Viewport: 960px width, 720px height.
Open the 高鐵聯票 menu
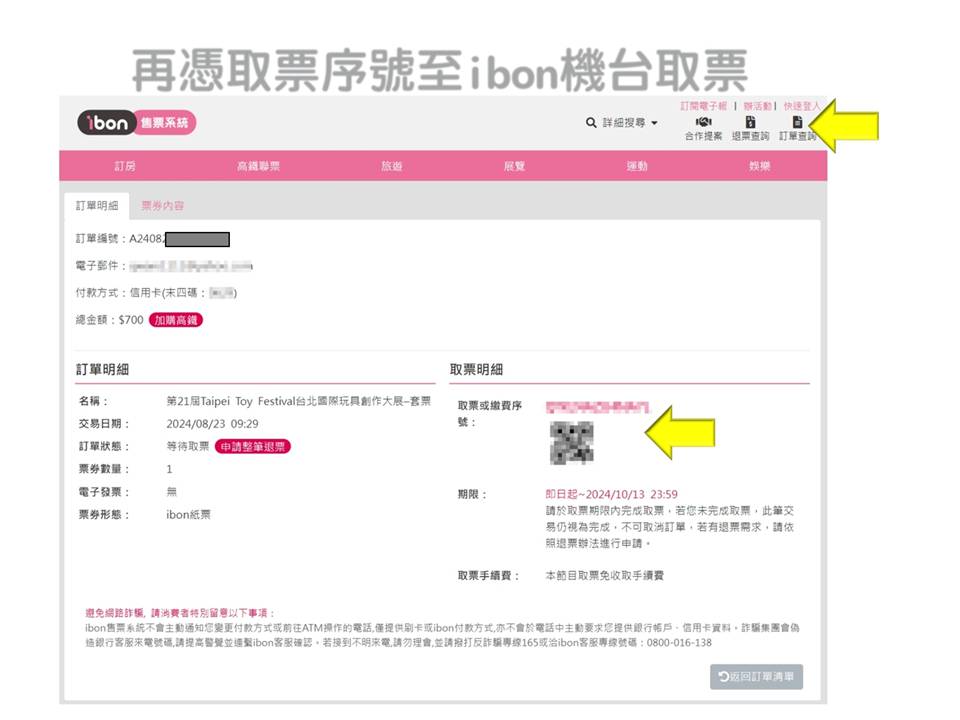point(258,166)
